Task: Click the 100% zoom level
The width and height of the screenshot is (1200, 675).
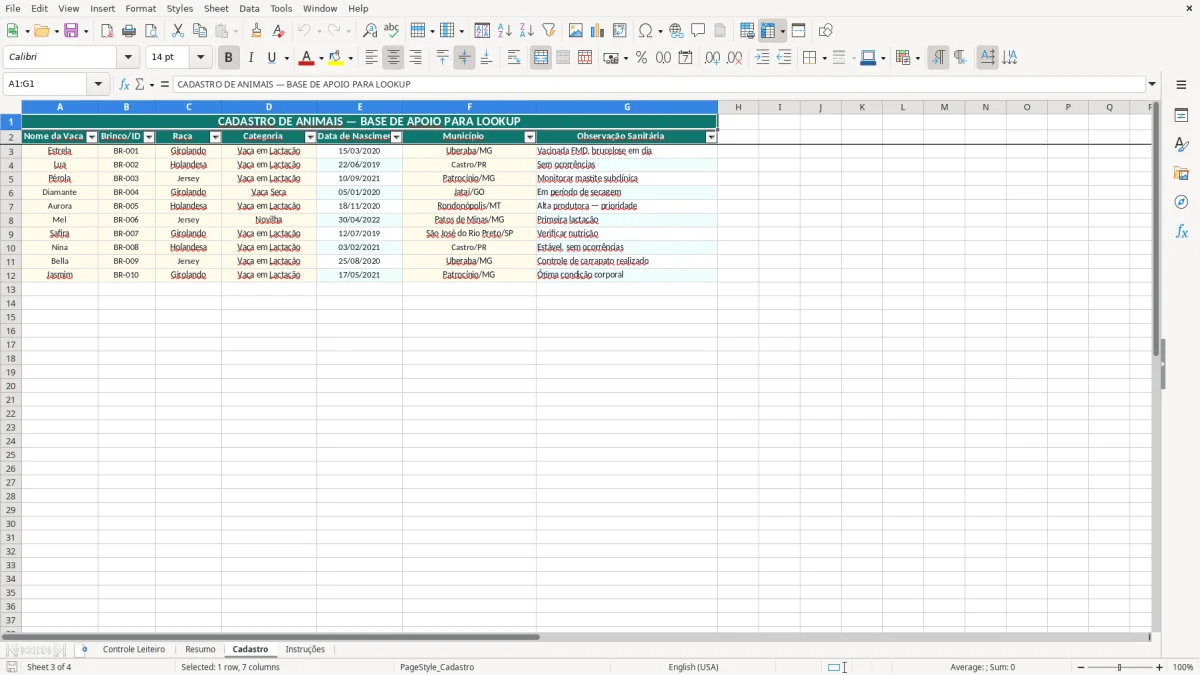Action: click(1183, 667)
